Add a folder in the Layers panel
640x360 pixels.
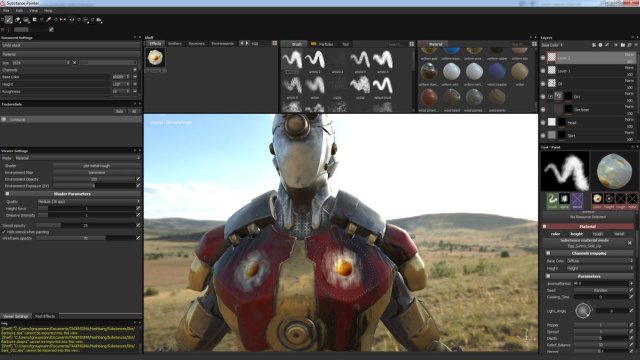click(622, 45)
